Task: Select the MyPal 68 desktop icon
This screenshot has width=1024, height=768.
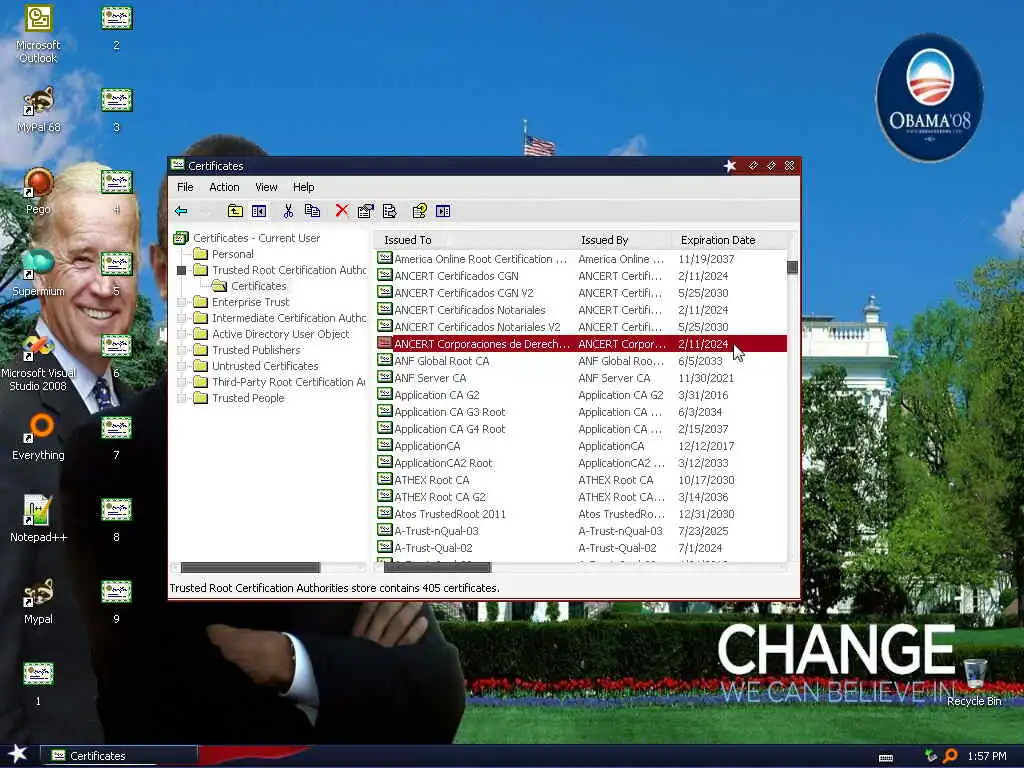Action: (38, 110)
